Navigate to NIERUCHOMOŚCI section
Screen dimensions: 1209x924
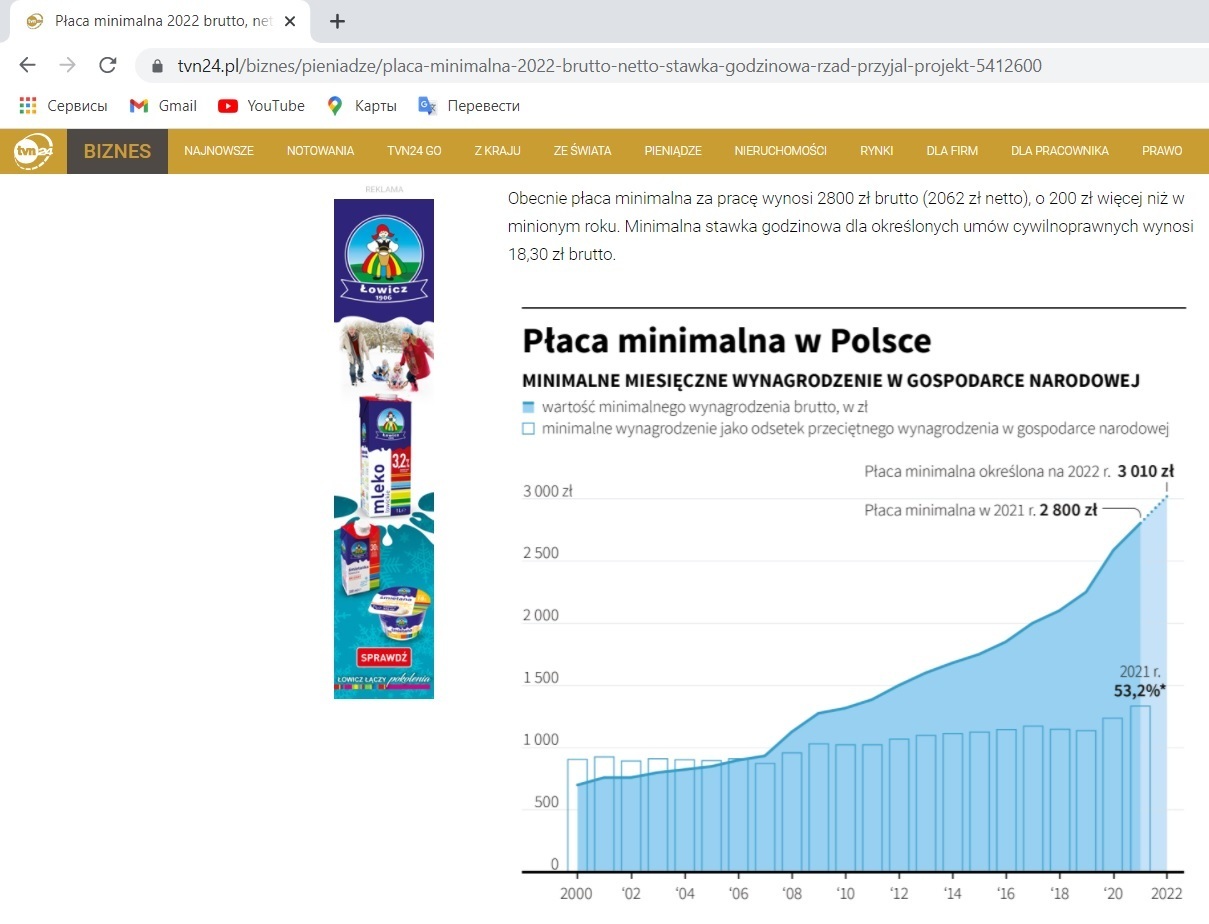coord(780,151)
